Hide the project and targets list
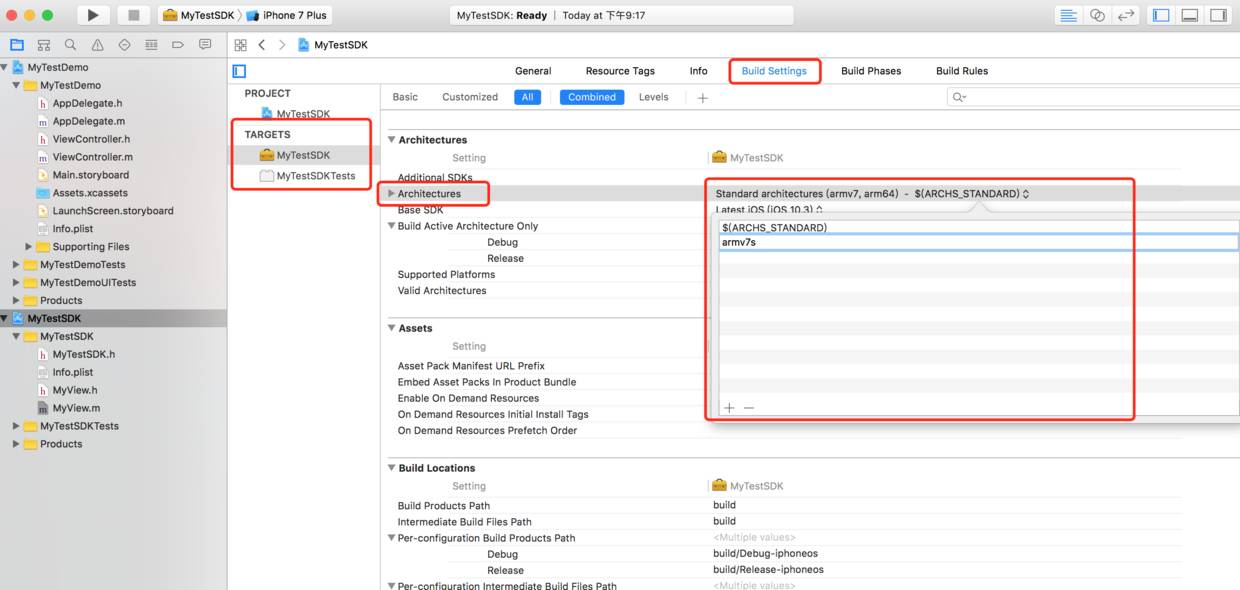Viewport: 1240px width, 590px height. [239, 71]
